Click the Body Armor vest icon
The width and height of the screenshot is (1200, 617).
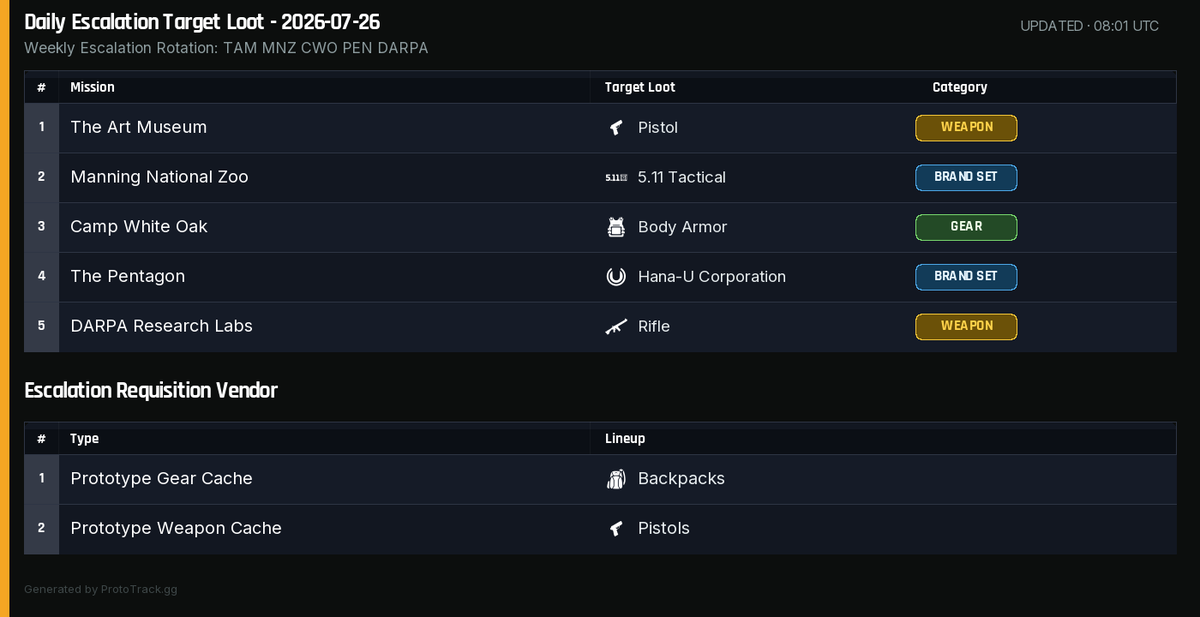pyautogui.click(x=616, y=227)
